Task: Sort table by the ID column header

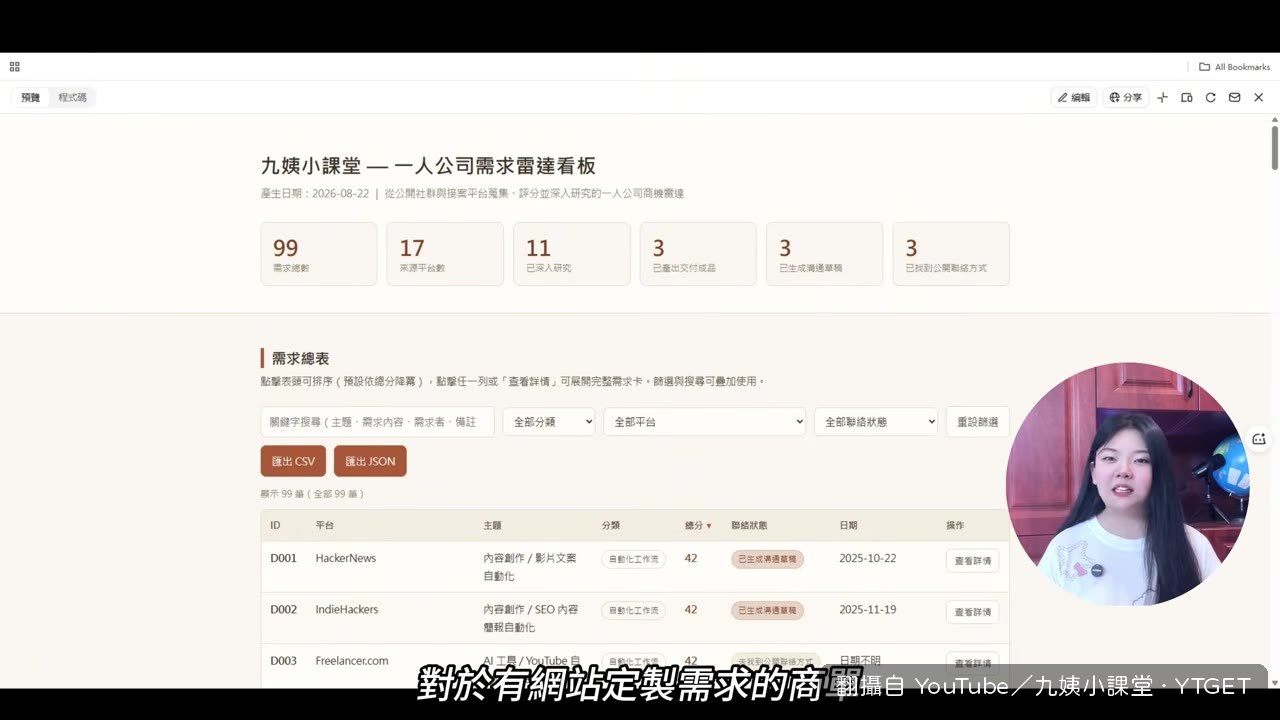Action: coord(275,525)
